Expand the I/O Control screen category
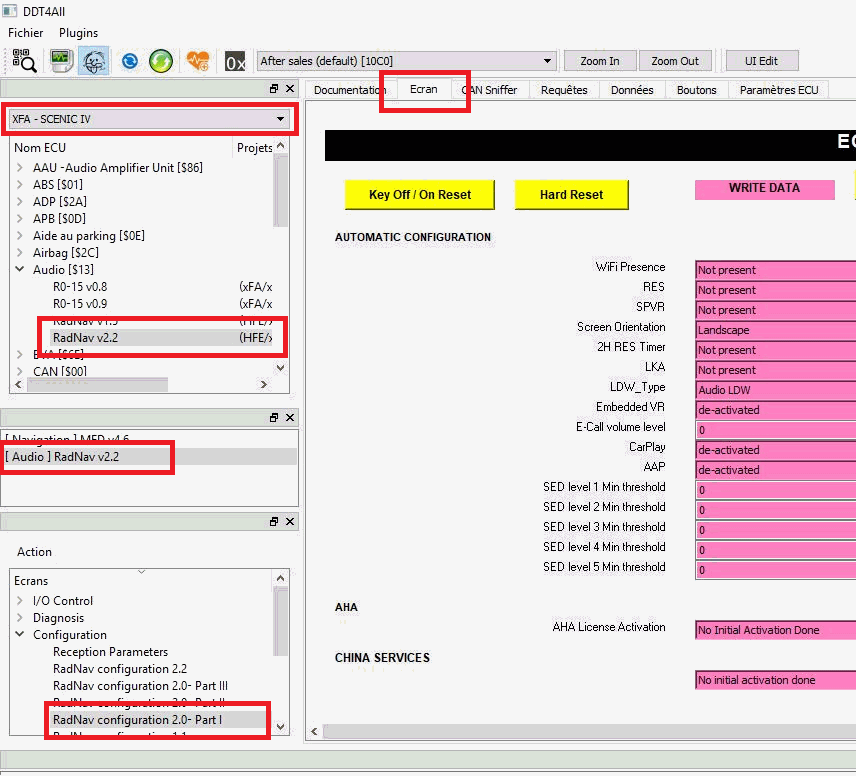 click(x=20, y=601)
